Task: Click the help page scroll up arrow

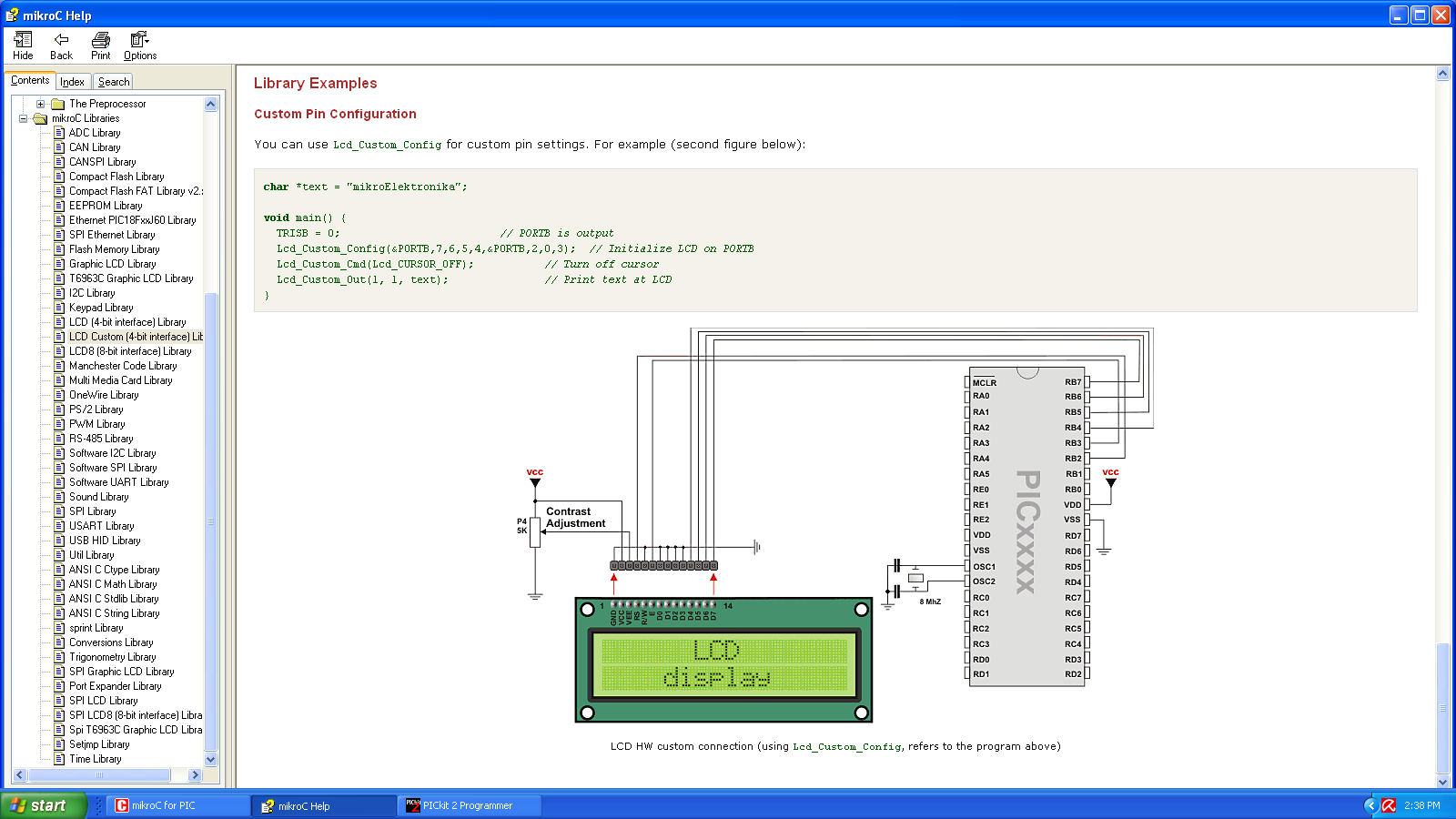Action: (1442, 74)
